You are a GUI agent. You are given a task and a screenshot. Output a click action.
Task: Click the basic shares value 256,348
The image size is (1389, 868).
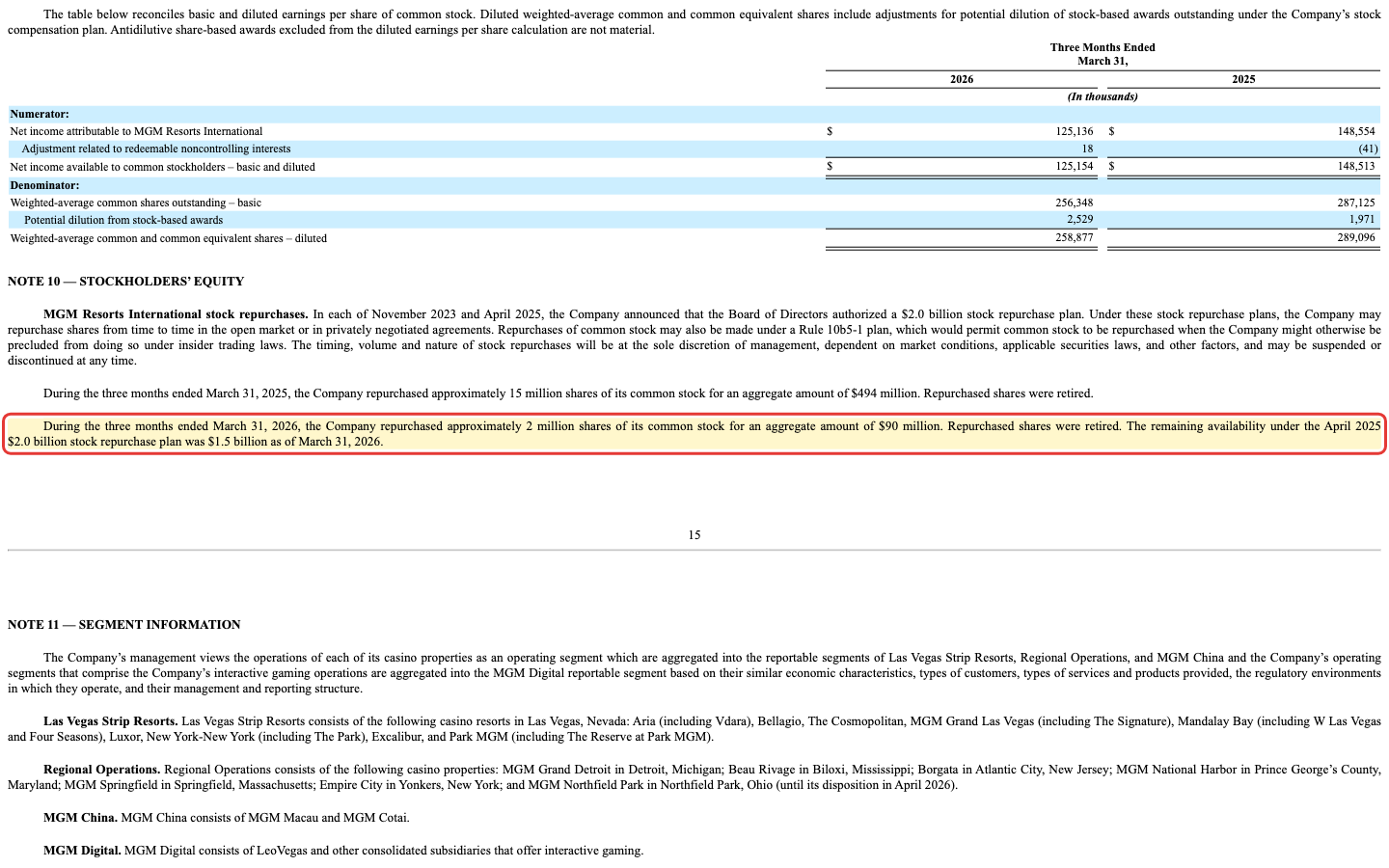[x=1075, y=203]
